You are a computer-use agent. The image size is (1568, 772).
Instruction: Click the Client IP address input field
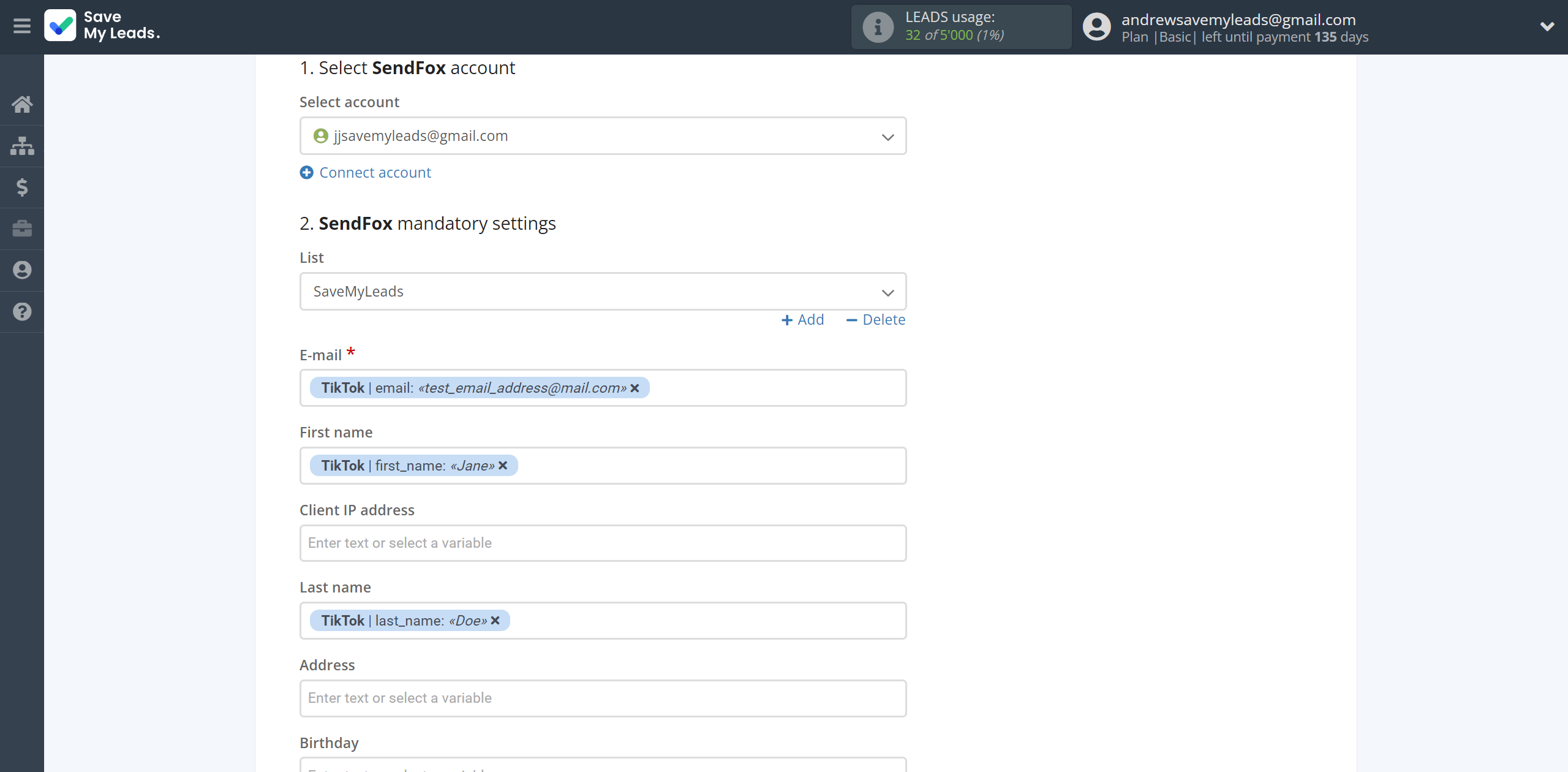point(603,543)
